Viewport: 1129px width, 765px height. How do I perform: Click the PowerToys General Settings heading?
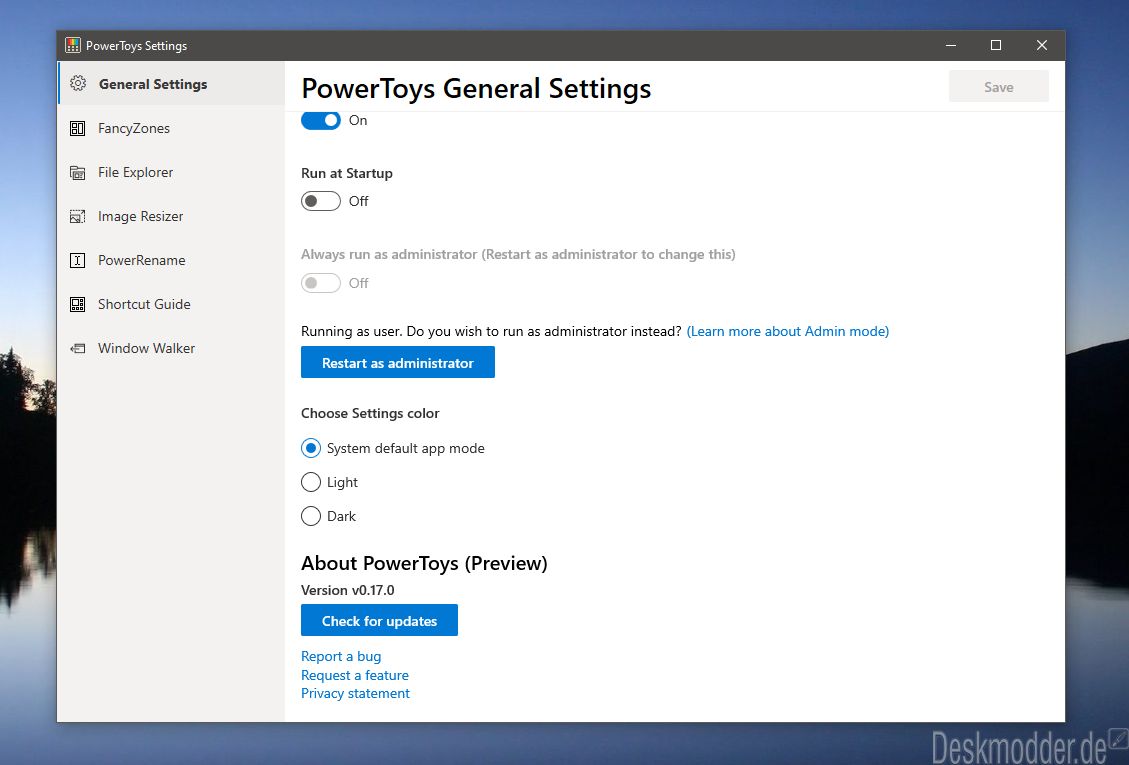point(476,89)
